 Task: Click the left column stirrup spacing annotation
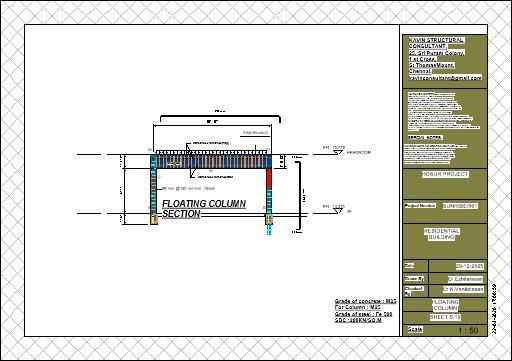(x=188, y=189)
